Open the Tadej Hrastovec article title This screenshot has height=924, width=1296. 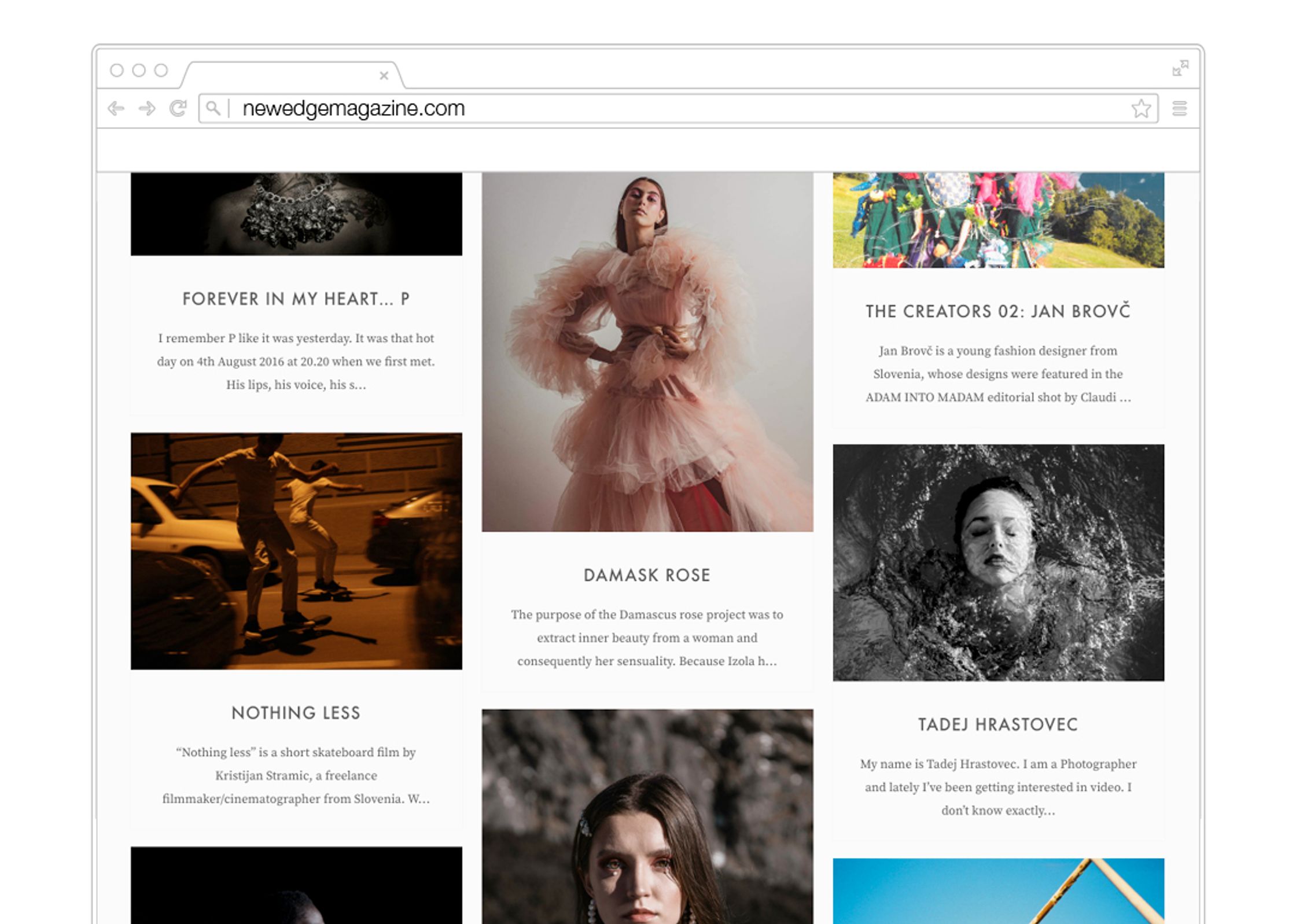click(998, 724)
